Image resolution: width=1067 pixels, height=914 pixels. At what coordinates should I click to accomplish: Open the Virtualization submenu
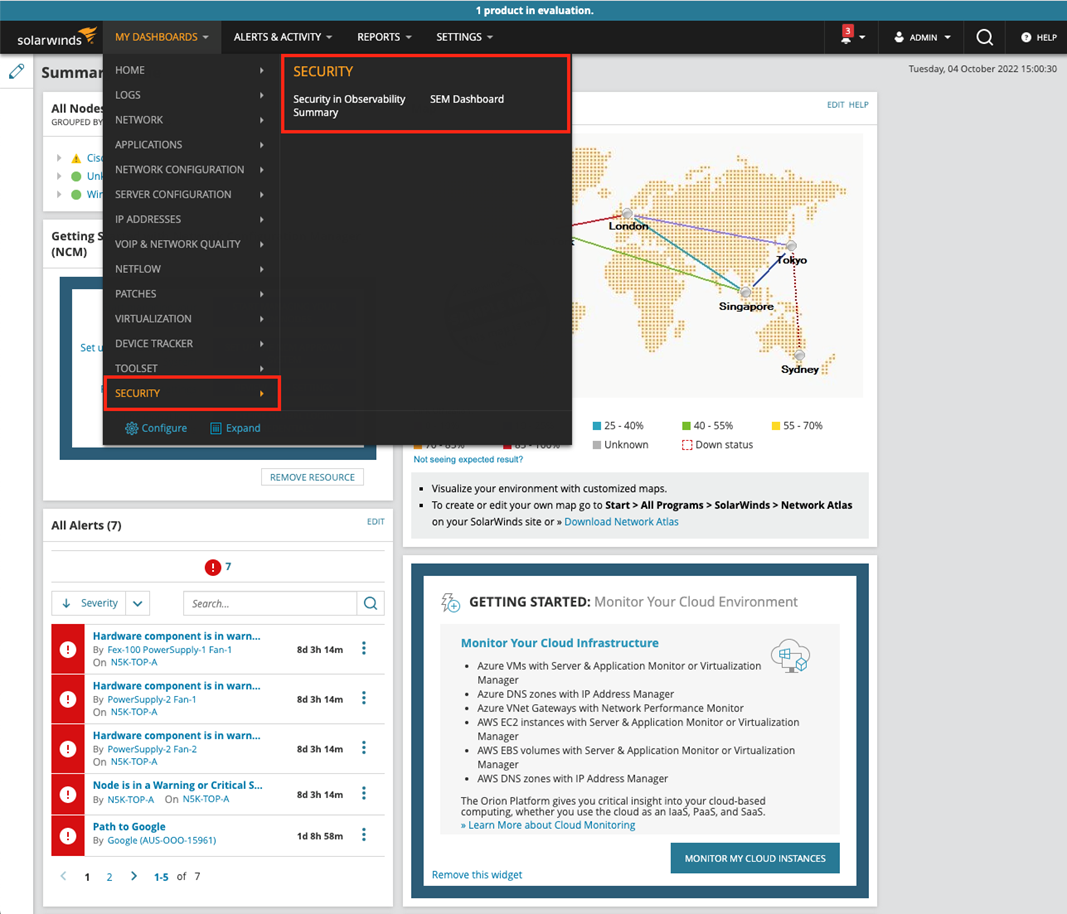tap(189, 319)
